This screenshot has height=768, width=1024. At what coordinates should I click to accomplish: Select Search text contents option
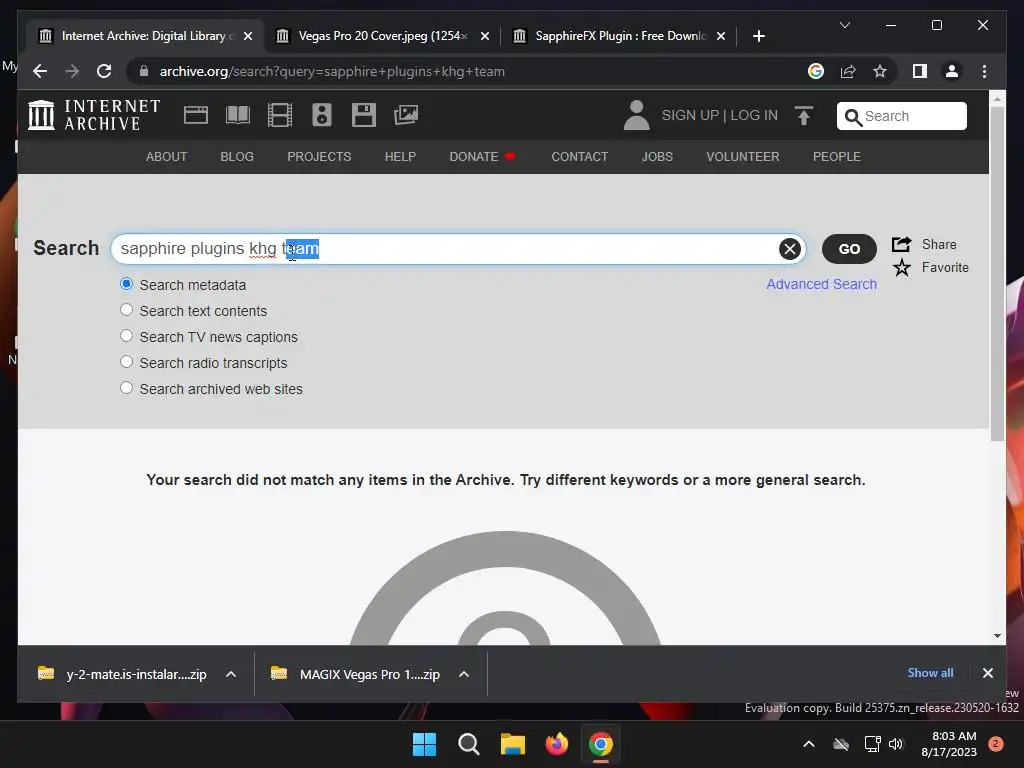(x=127, y=310)
